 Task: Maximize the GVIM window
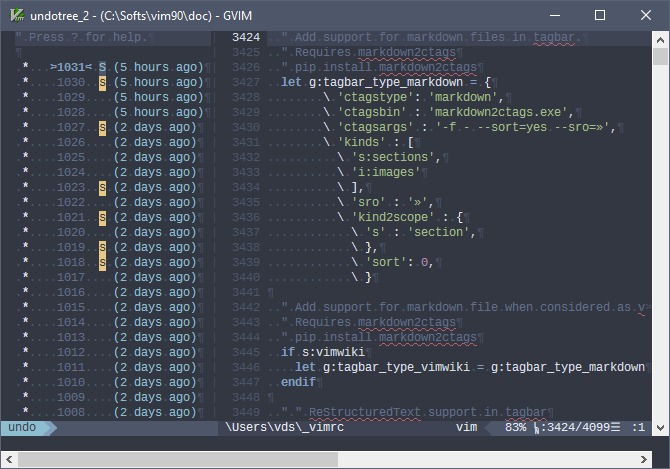point(600,15)
